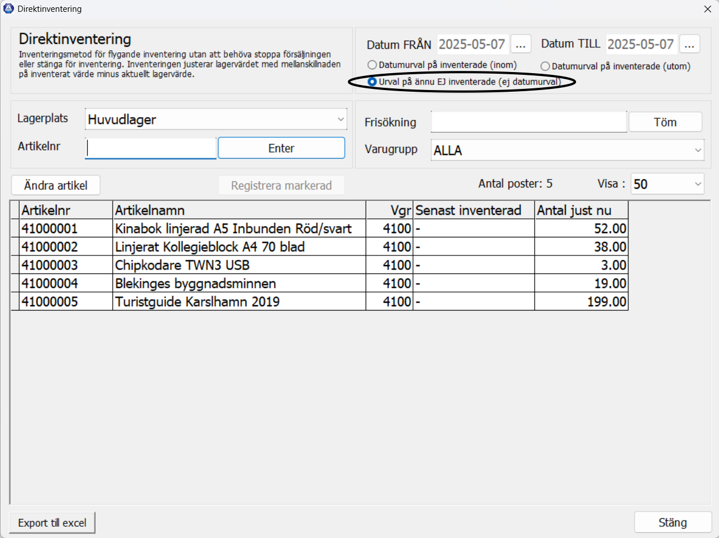Click Export till excel button
Image resolution: width=719 pixels, height=538 pixels.
click(x=52, y=523)
